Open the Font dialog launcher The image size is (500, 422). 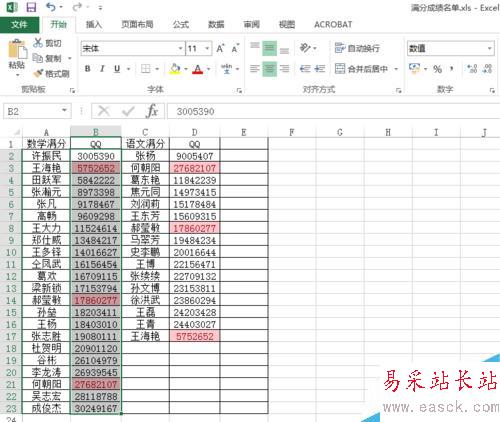pyautogui.click(x=239, y=90)
